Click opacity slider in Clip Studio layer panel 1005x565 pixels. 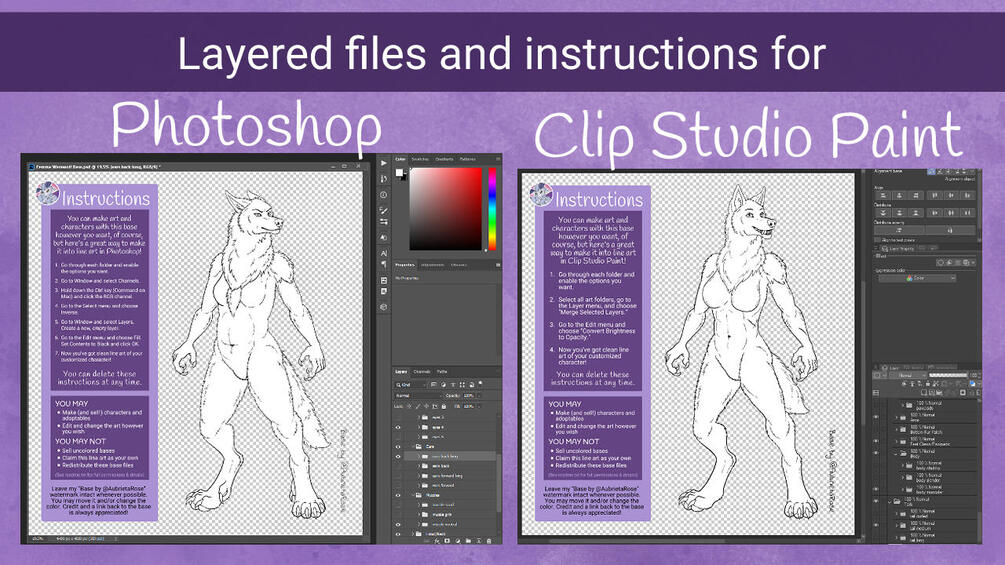click(948, 375)
